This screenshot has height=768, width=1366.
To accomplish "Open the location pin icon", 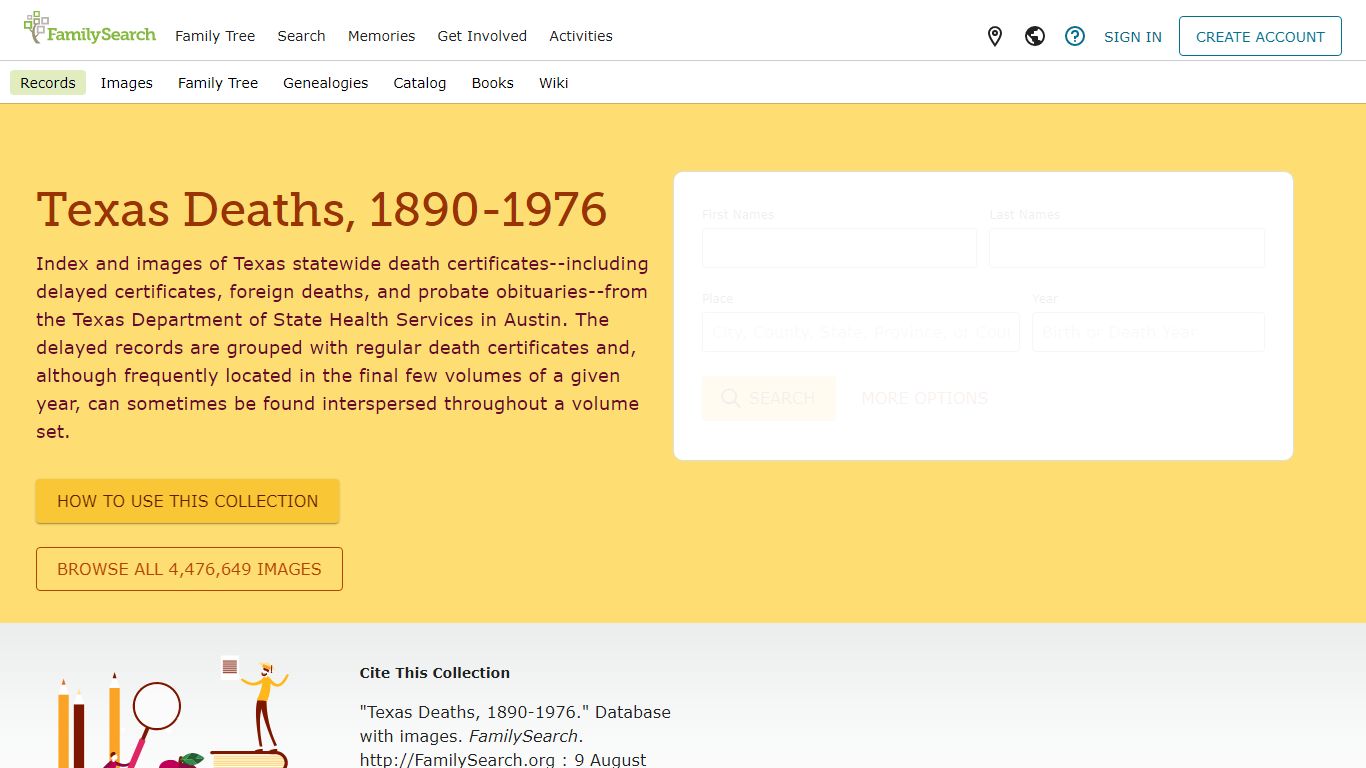I will click(x=995, y=37).
